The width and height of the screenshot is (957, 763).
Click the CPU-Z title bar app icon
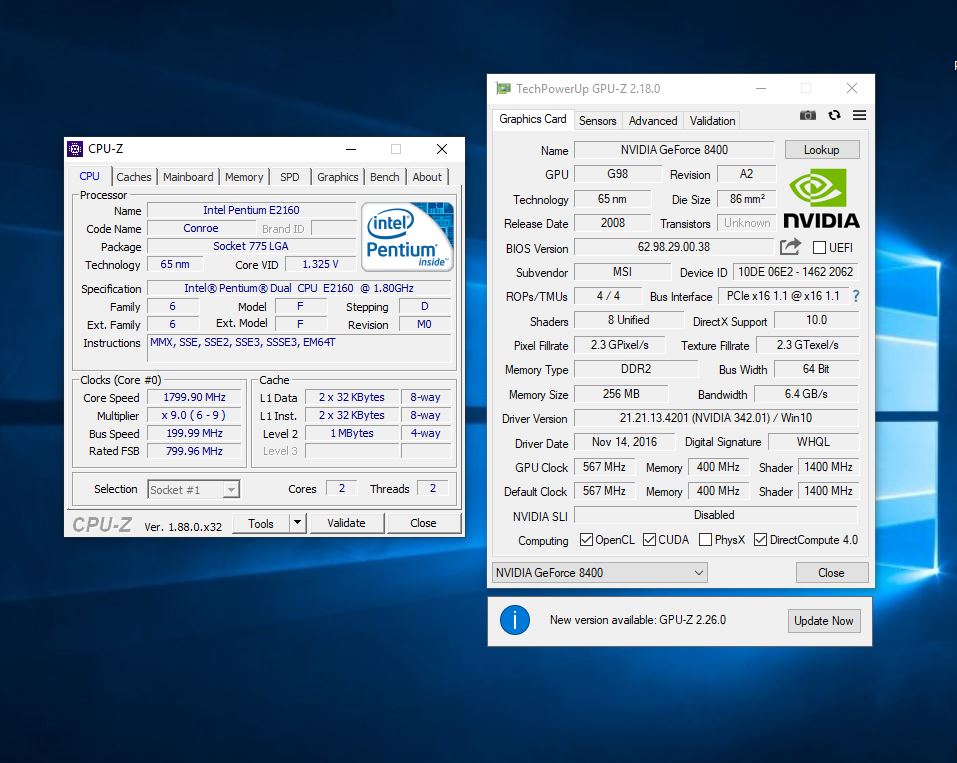[x=75, y=149]
